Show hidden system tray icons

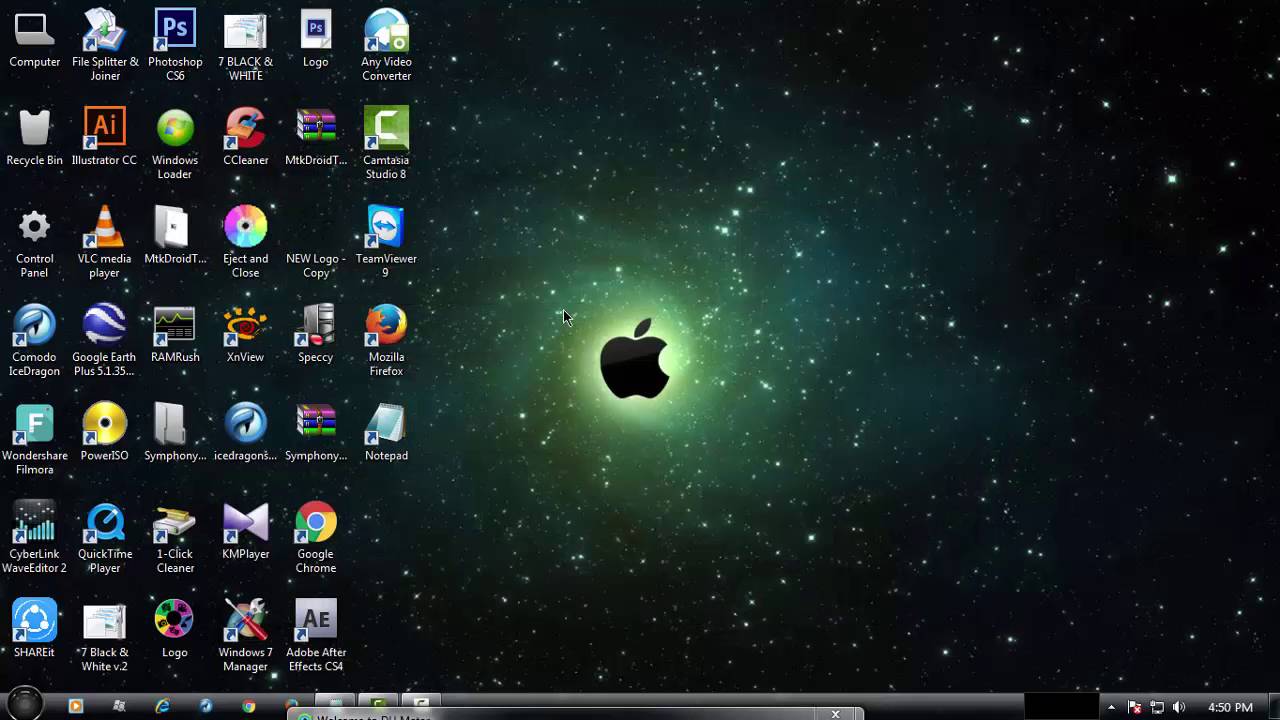(1111, 707)
